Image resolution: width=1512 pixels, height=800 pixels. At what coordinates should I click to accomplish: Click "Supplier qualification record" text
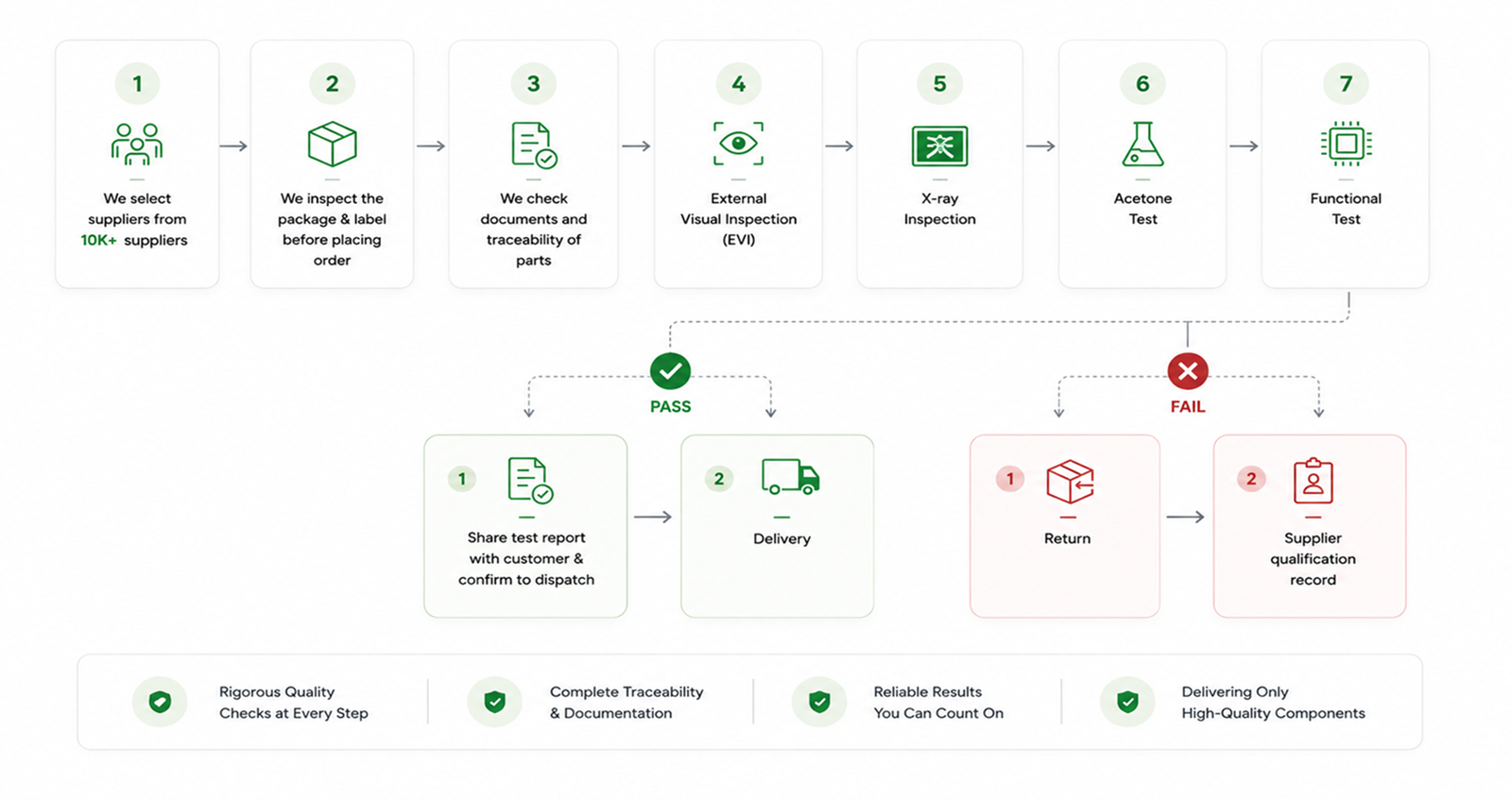(x=1313, y=558)
